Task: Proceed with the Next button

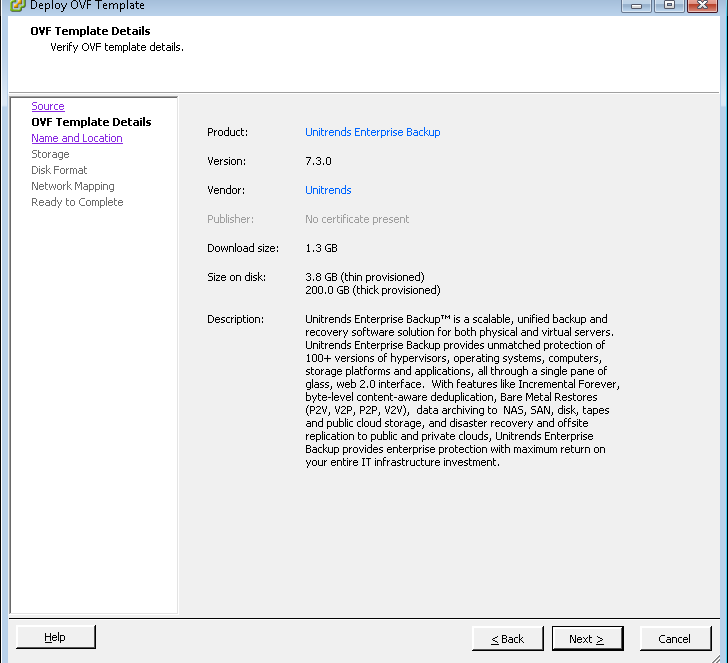Action: coord(587,639)
